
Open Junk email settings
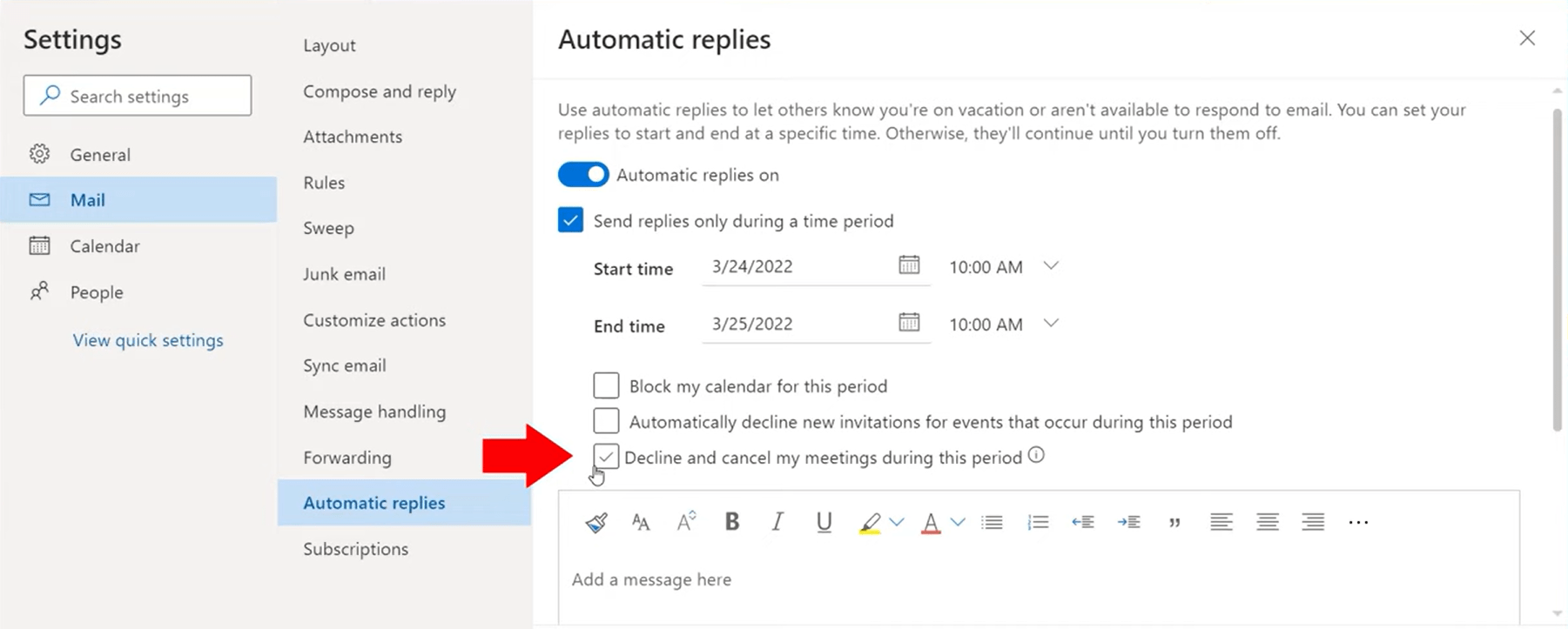tap(344, 274)
